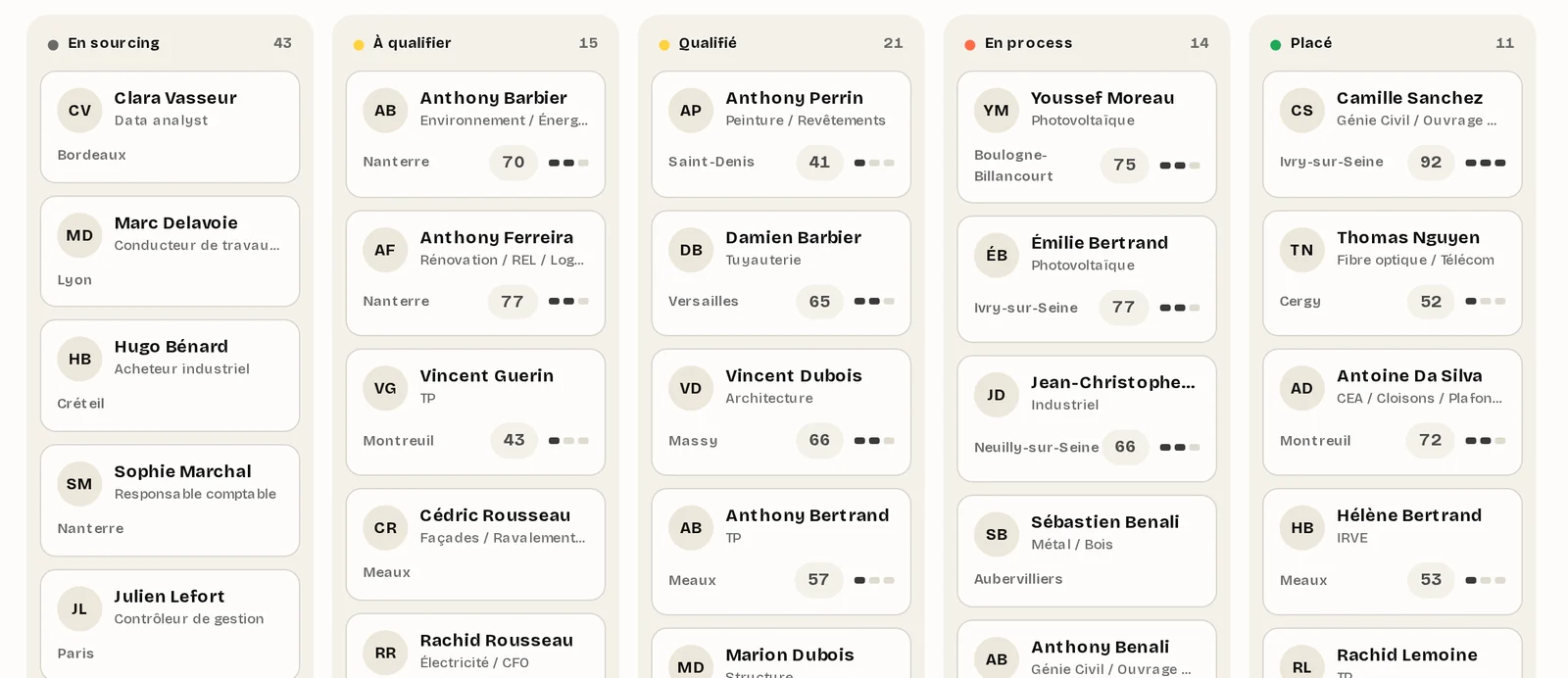This screenshot has width=1568, height=678.
Task: Click the green dot beside Placé
Action: click(1276, 45)
